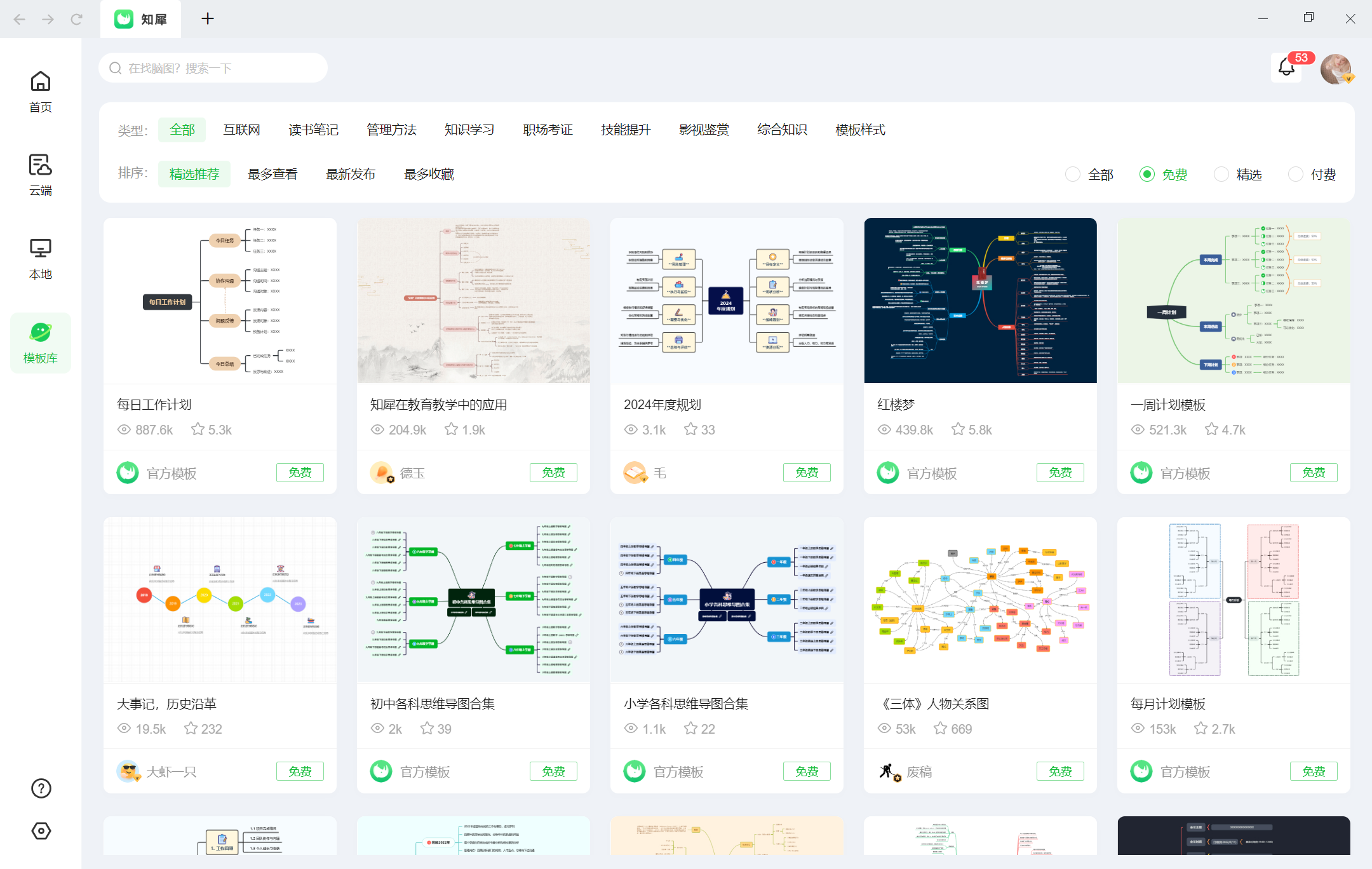1372x869 pixels.
Task: Click 官方模板 avatar on 每日工作计划 card
Action: [x=128, y=473]
